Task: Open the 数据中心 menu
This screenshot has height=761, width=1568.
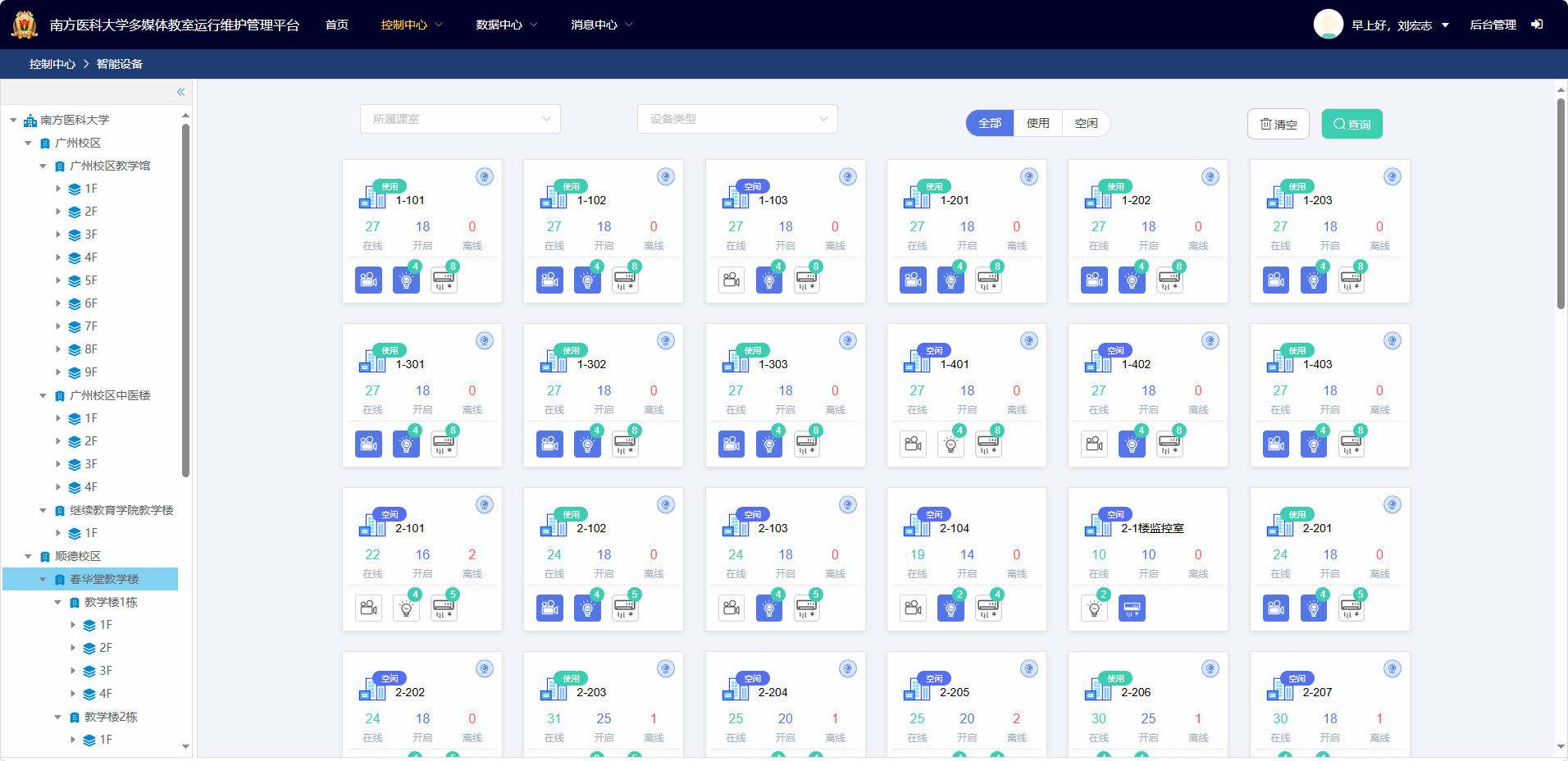Action: [506, 25]
